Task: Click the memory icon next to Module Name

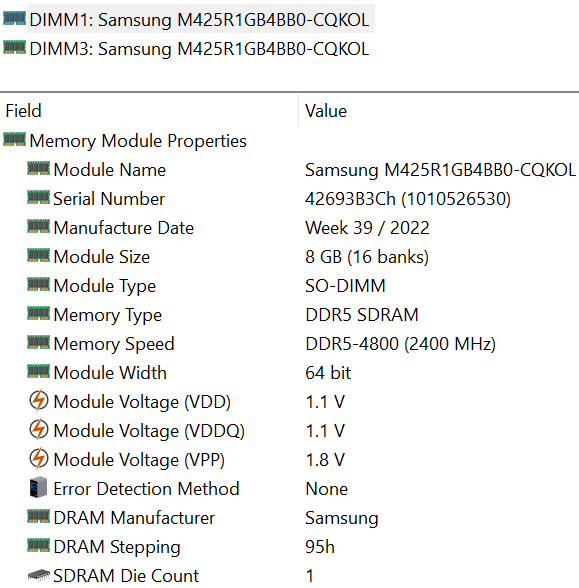Action: (38, 168)
